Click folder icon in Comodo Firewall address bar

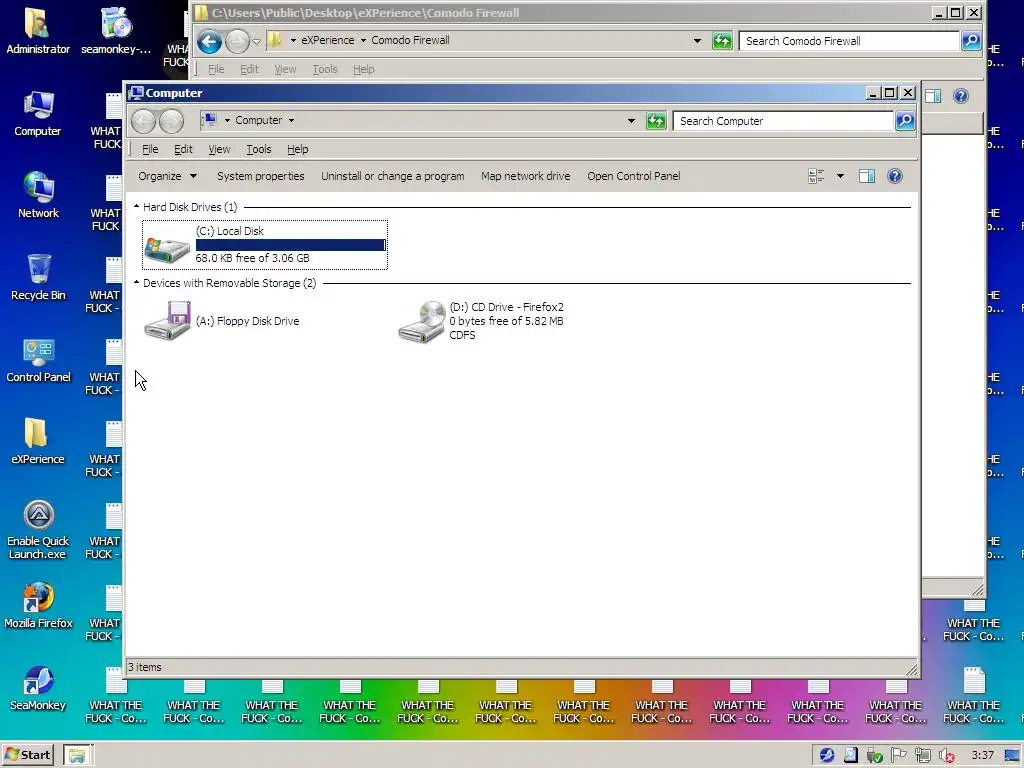click(x=275, y=40)
